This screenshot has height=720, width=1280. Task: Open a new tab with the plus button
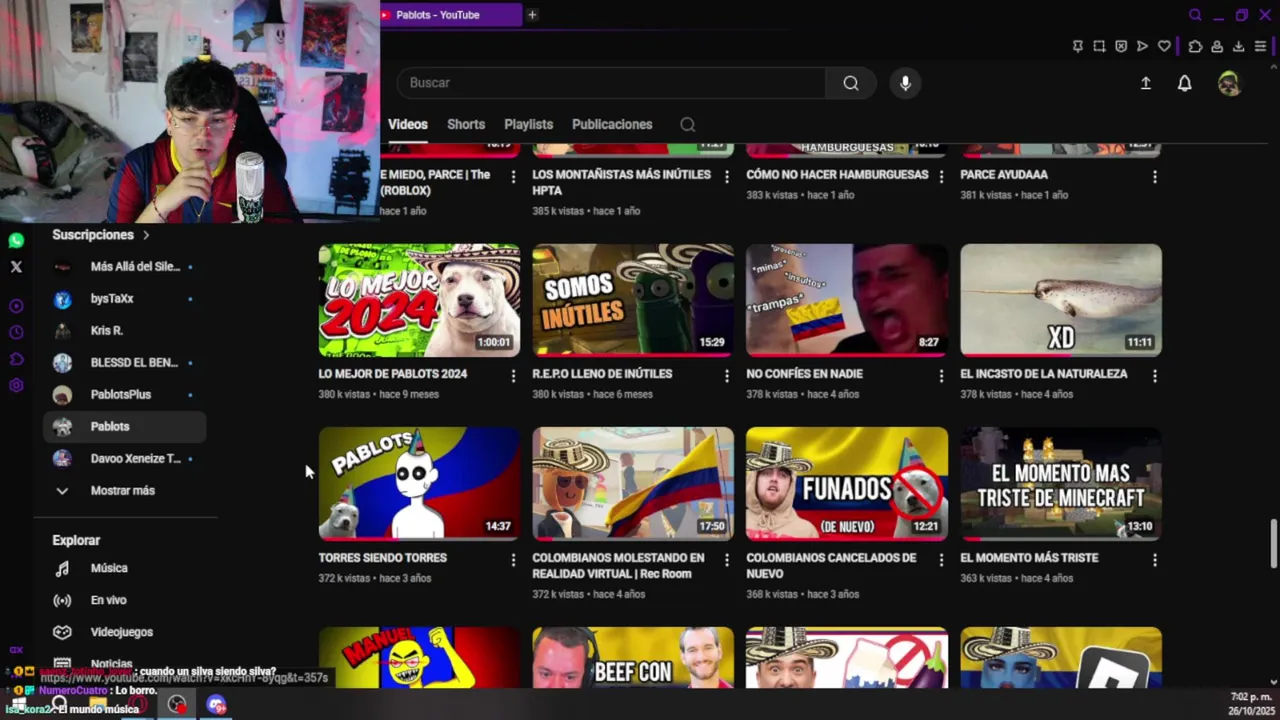[532, 15]
